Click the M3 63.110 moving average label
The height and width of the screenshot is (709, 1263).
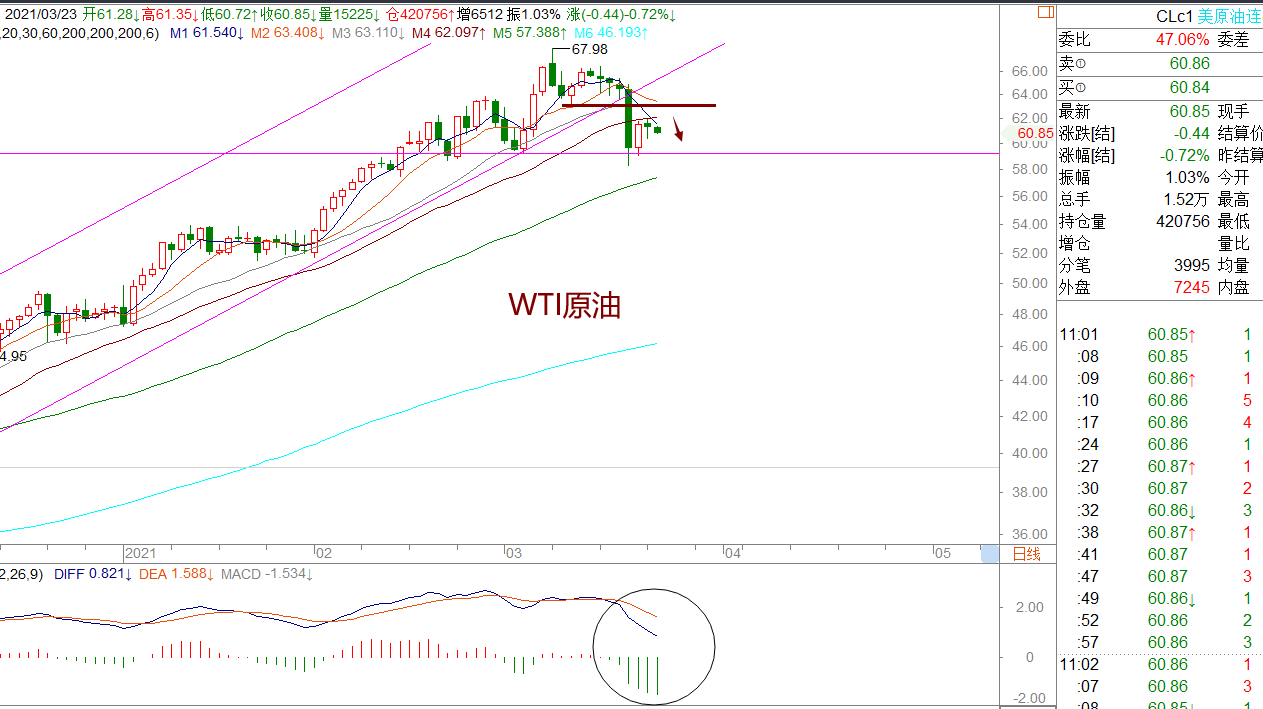click(368, 33)
